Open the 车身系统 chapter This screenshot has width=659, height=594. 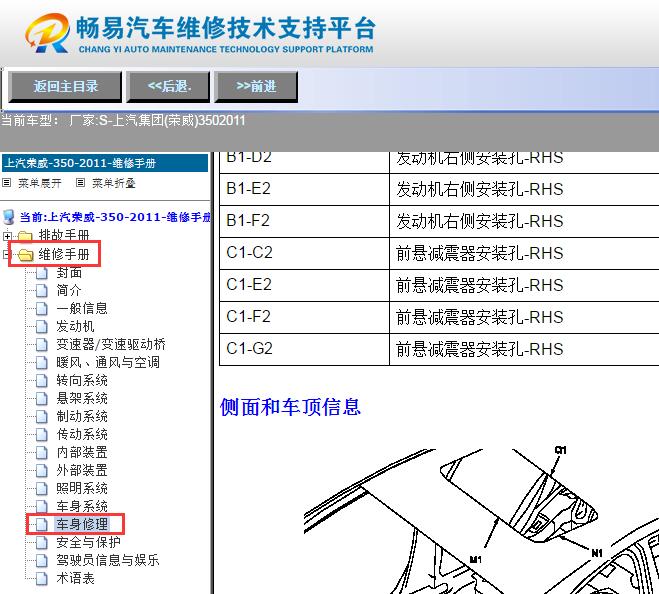pyautogui.click(x=82, y=507)
